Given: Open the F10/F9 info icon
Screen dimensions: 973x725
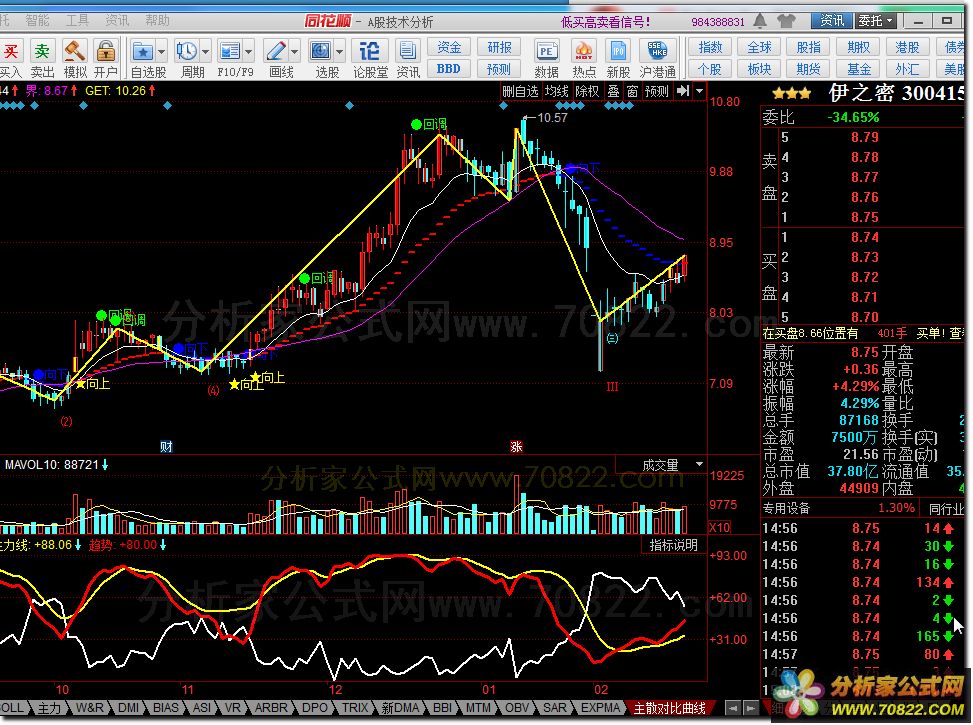Looking at the screenshot, I should pyautogui.click(x=230, y=51).
